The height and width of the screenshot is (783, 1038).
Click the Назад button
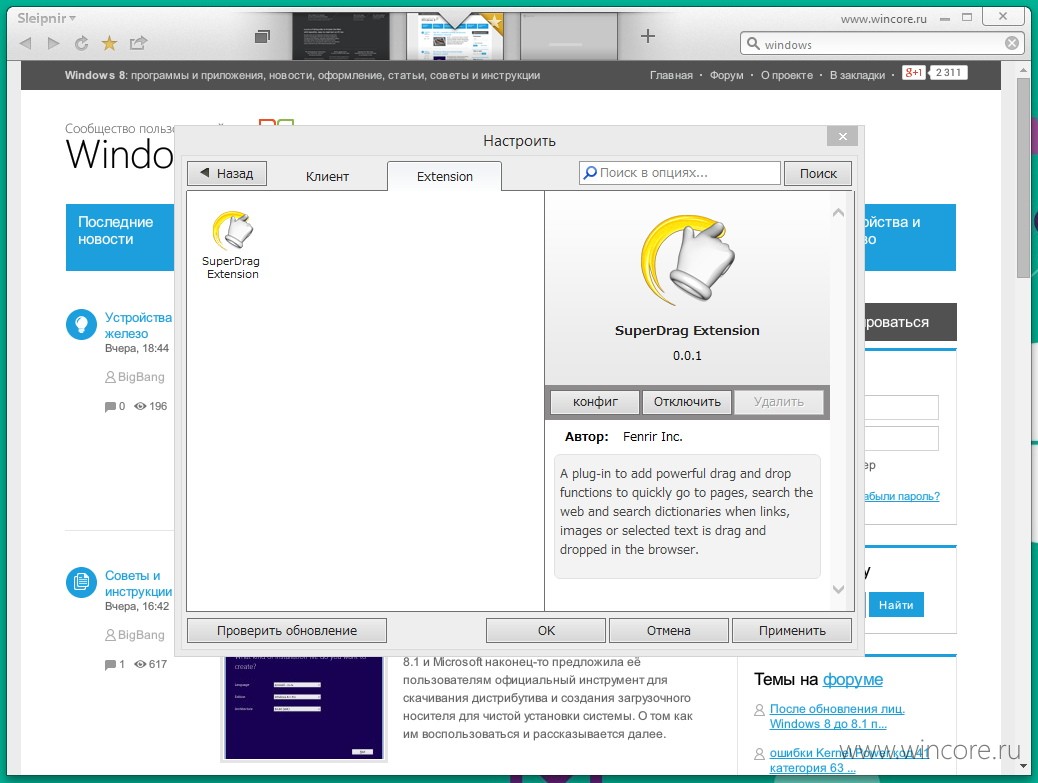tap(227, 173)
